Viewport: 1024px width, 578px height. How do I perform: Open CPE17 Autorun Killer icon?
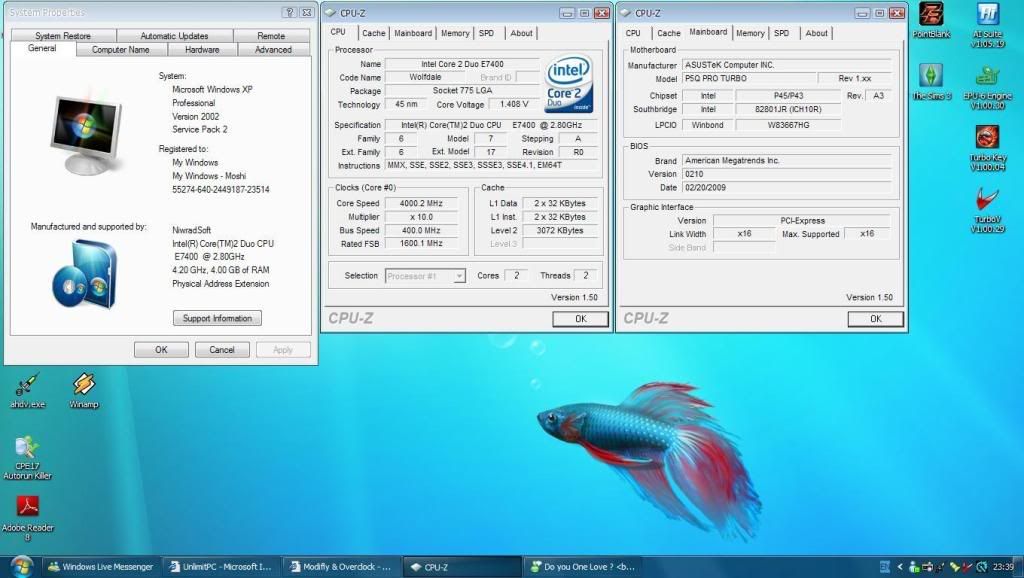coord(27,447)
